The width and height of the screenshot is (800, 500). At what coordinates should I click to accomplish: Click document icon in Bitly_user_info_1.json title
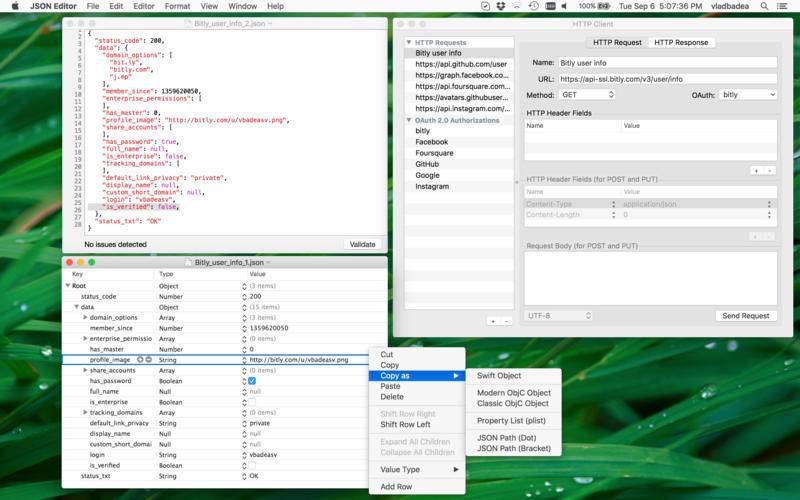(x=188, y=262)
